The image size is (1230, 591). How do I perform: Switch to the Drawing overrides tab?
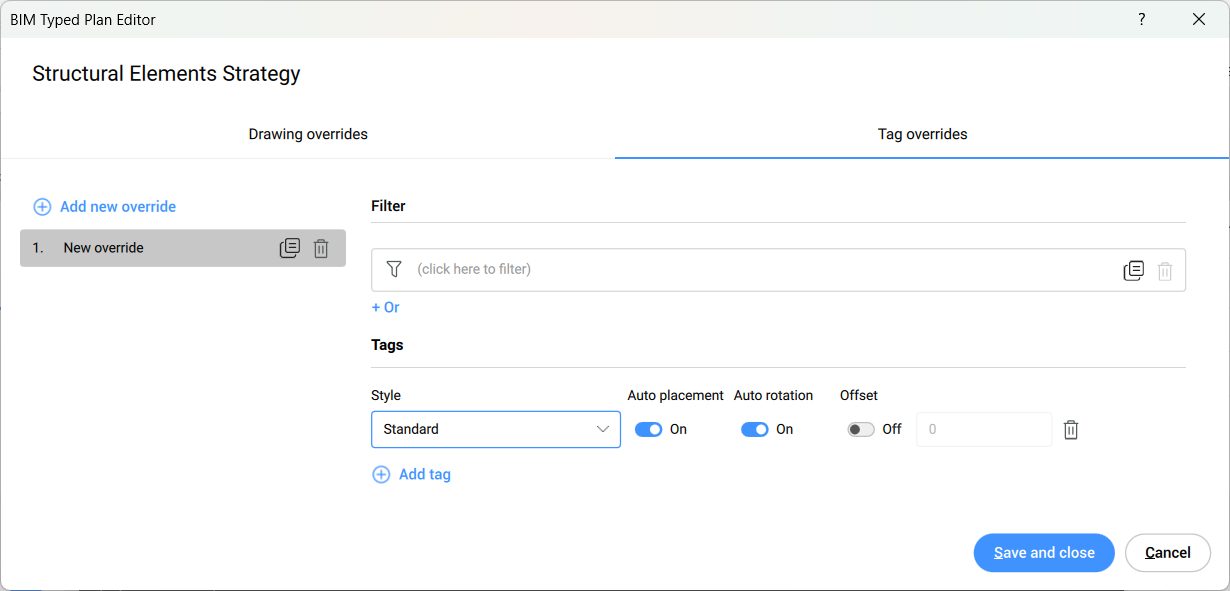308,134
